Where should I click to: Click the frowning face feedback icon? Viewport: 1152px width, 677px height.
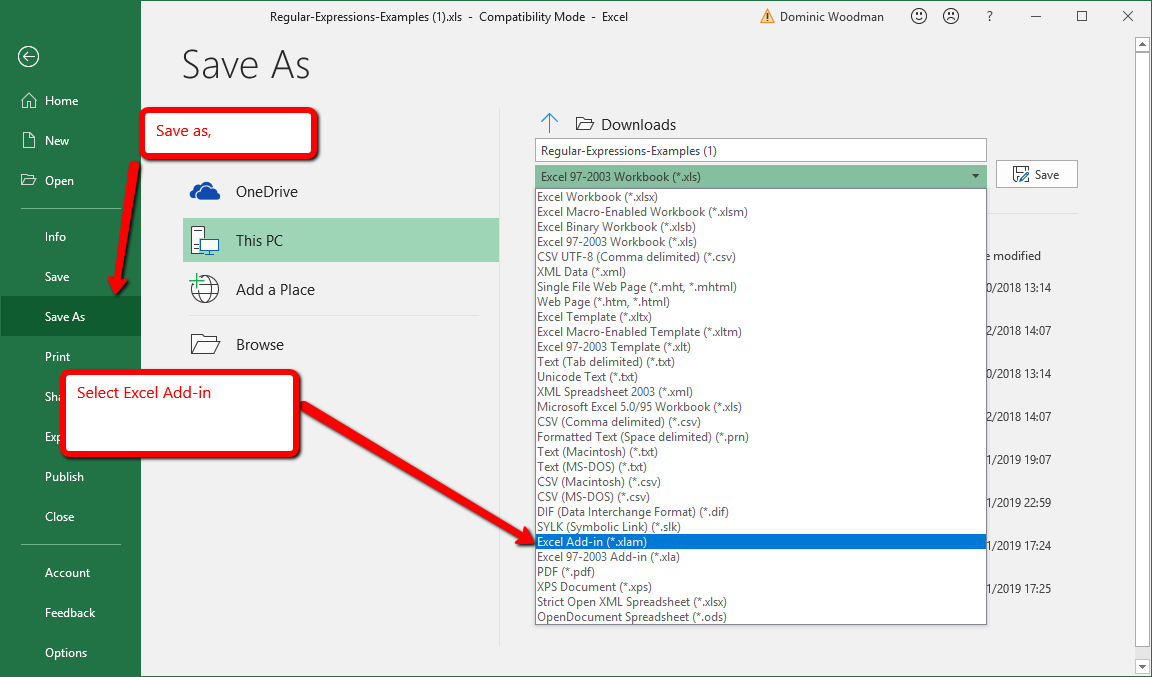click(952, 17)
